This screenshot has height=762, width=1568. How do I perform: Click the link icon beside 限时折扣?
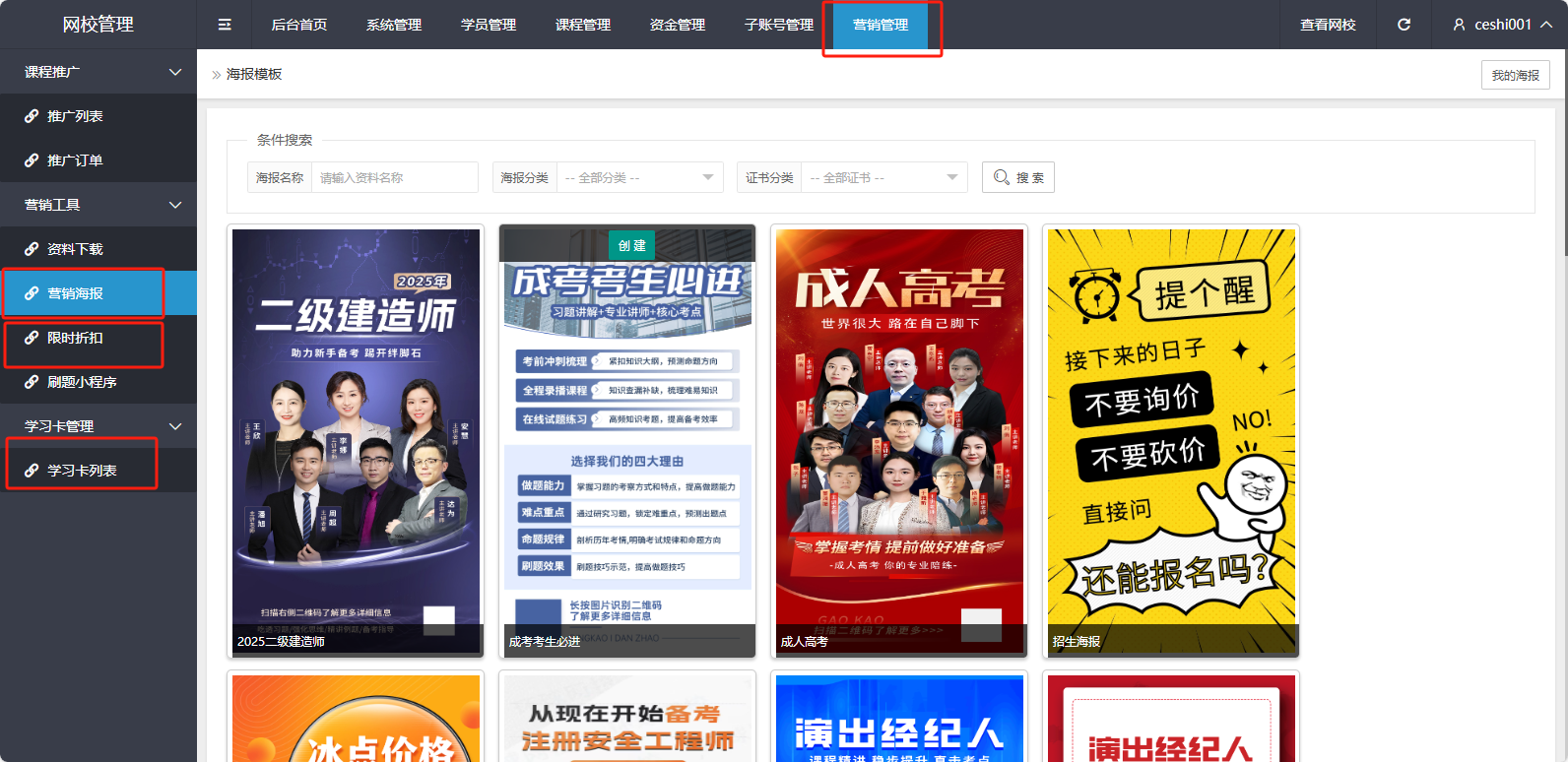[x=32, y=338]
